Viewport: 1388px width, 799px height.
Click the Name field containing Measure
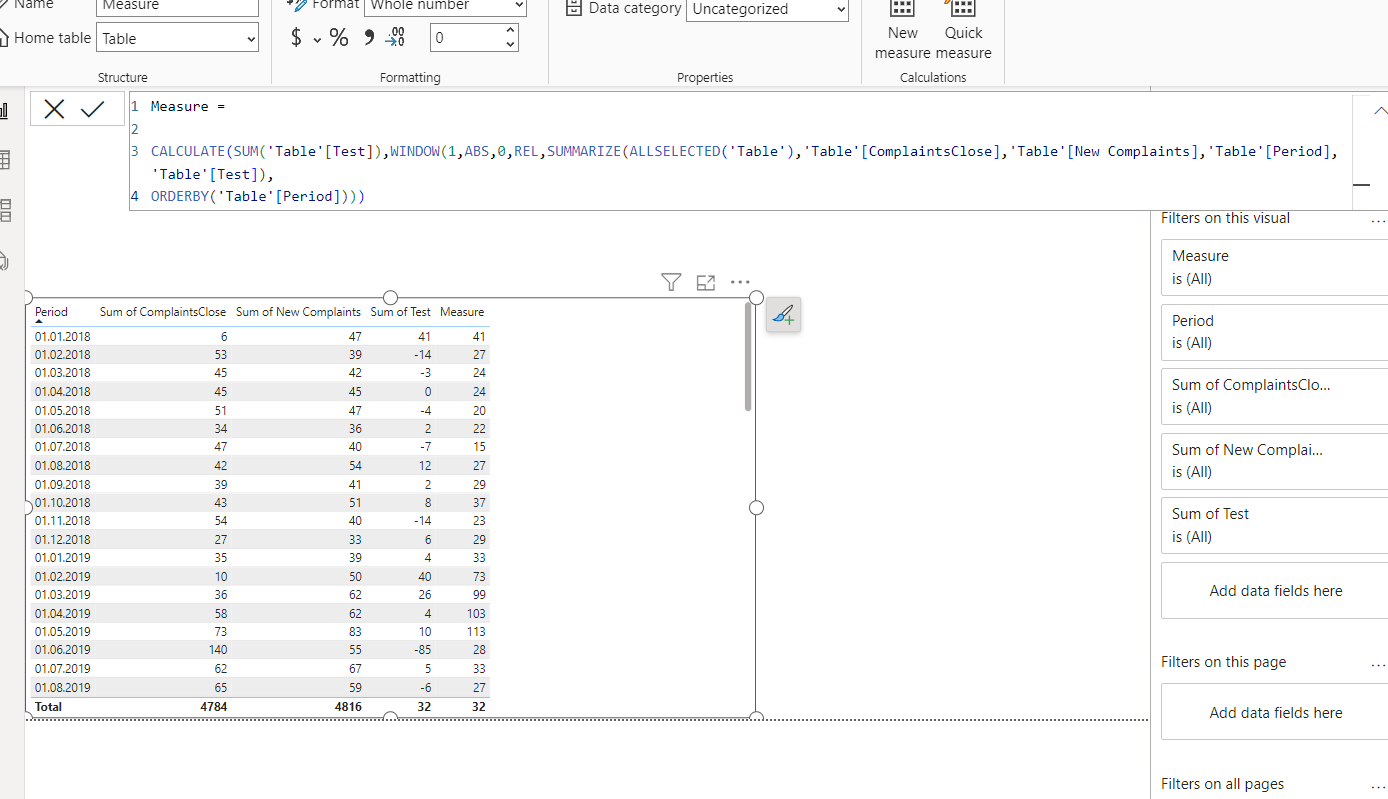[x=178, y=6]
